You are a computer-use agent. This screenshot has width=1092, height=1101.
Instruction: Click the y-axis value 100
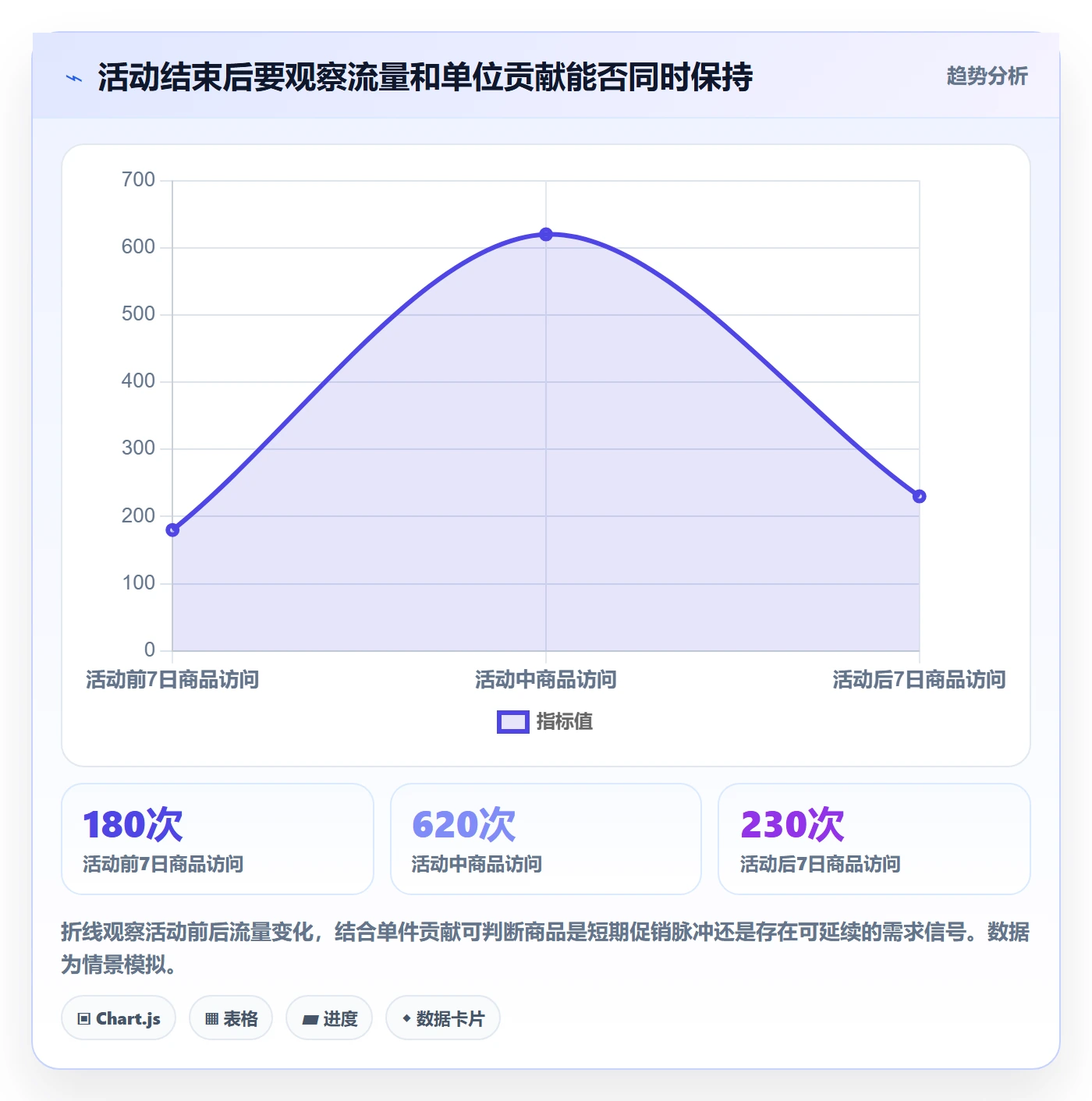(139, 583)
